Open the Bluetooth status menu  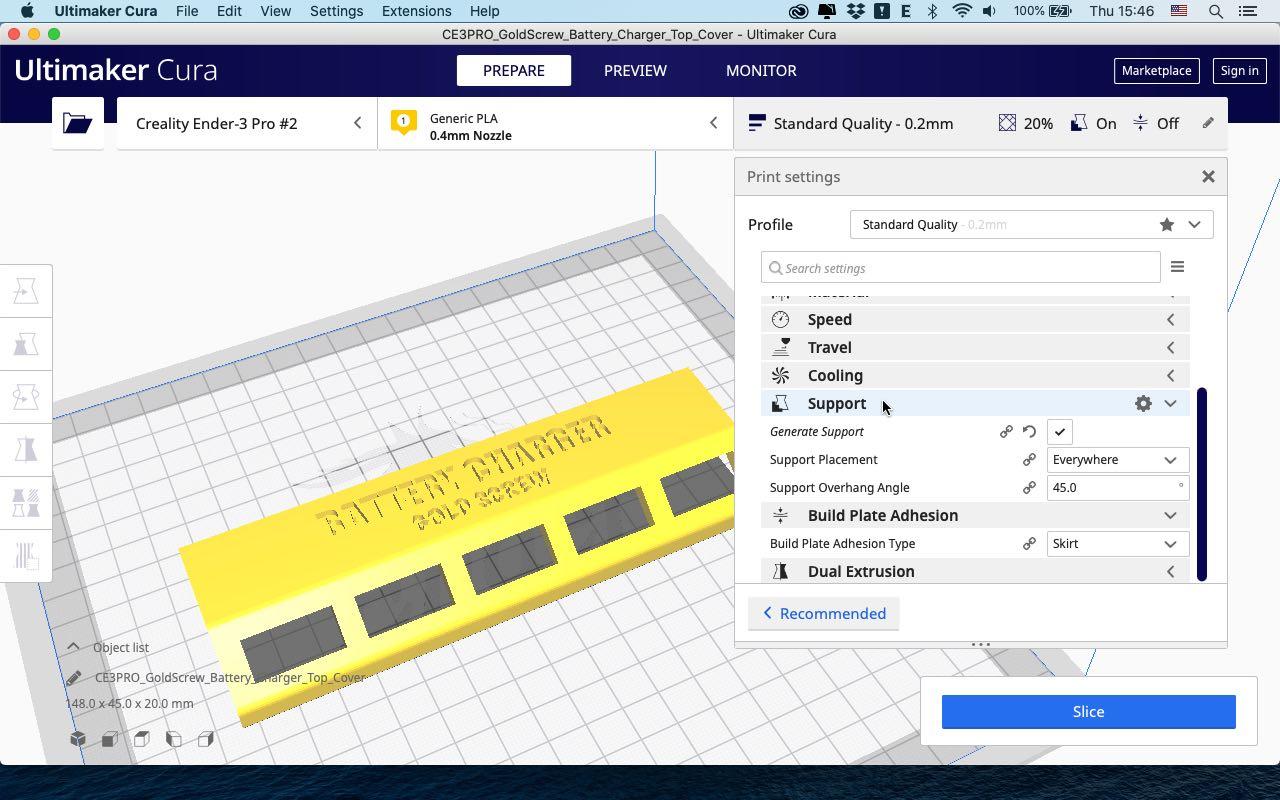click(x=932, y=11)
